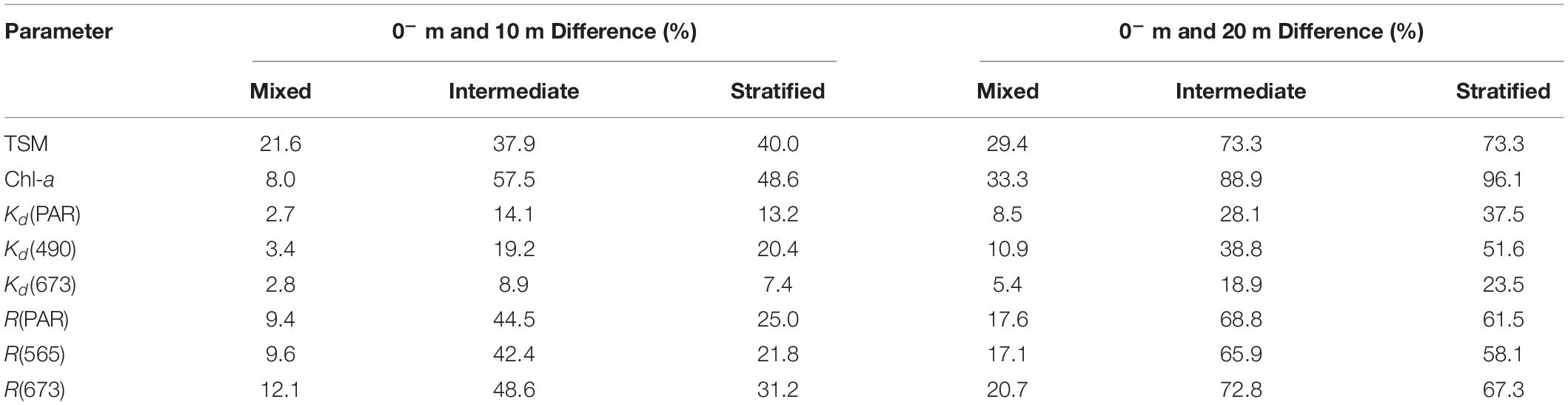
Task: Select the R(673) value 12.1
Action: pyautogui.click(x=281, y=389)
